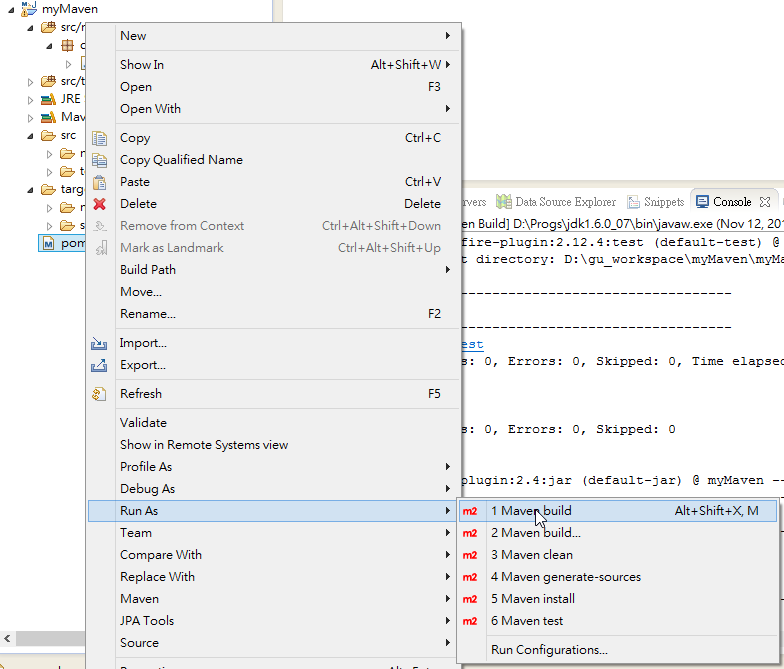Image resolution: width=784 pixels, height=669 pixels.
Task: Select Copy Qualified Name
Action: 274,160
